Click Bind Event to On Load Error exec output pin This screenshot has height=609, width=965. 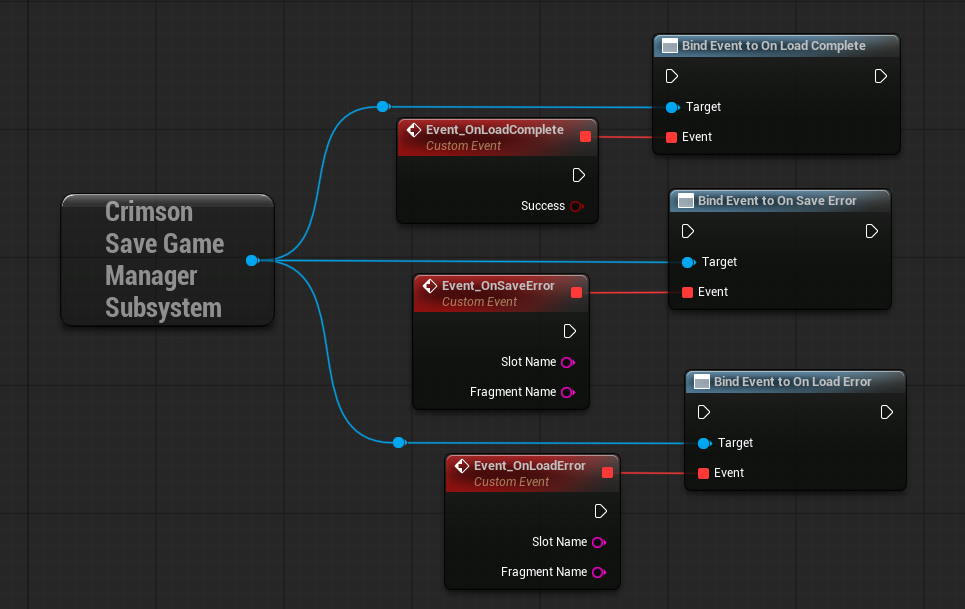point(887,412)
